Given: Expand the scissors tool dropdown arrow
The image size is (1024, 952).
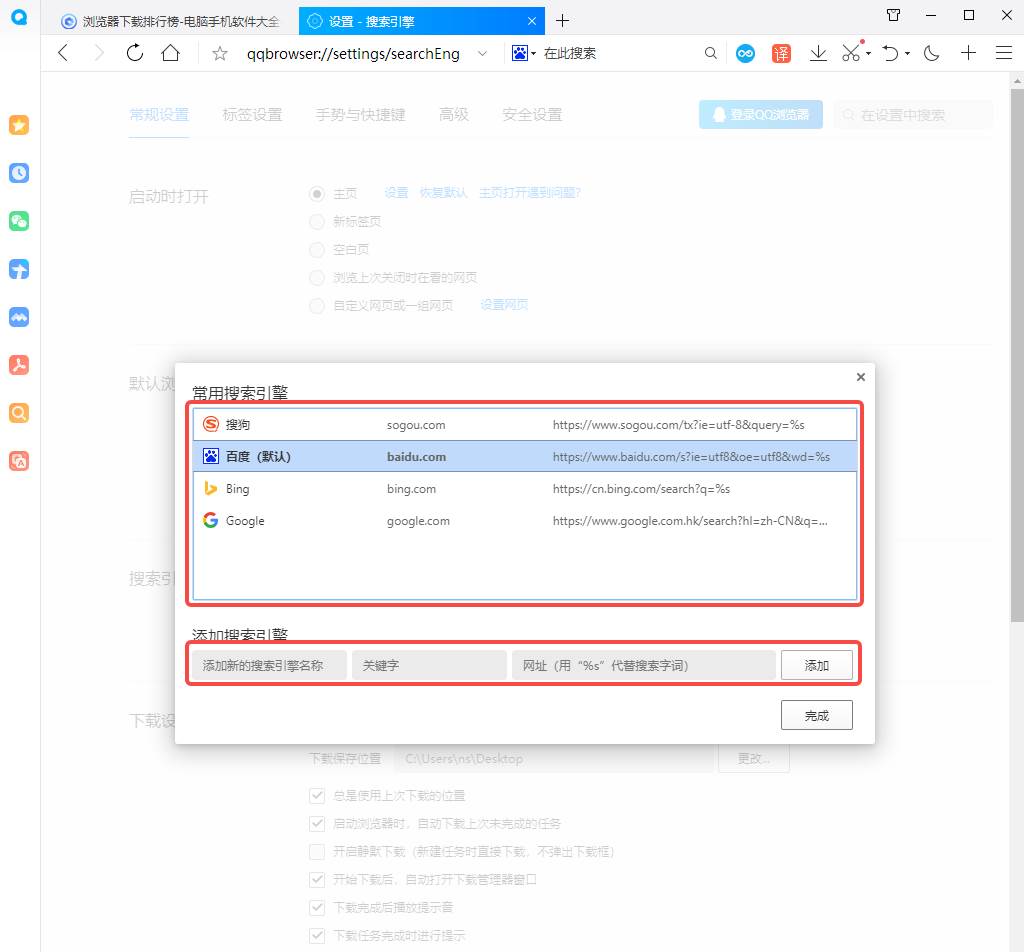Looking at the screenshot, I should coord(869,54).
